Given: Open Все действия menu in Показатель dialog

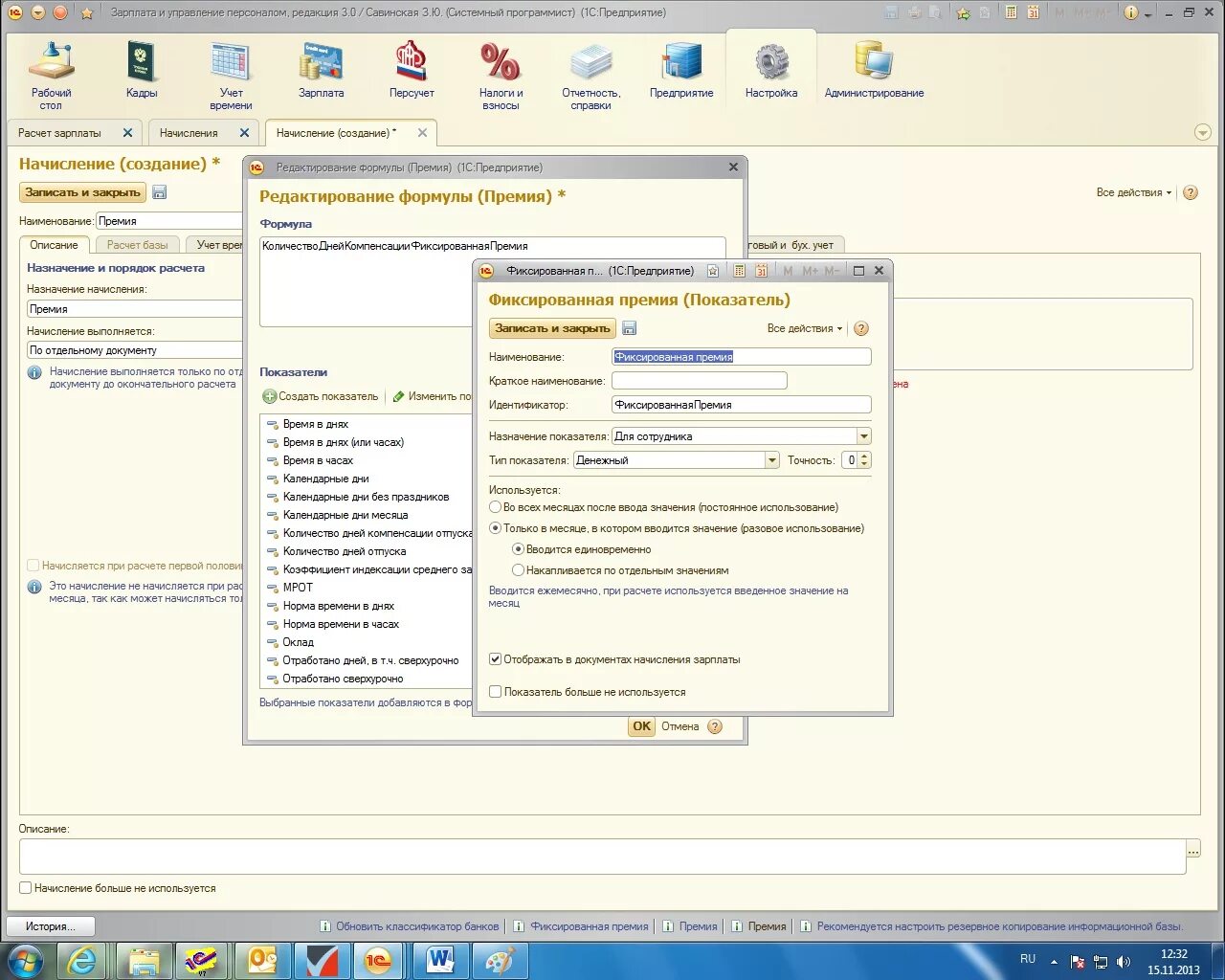Looking at the screenshot, I should coord(805,328).
